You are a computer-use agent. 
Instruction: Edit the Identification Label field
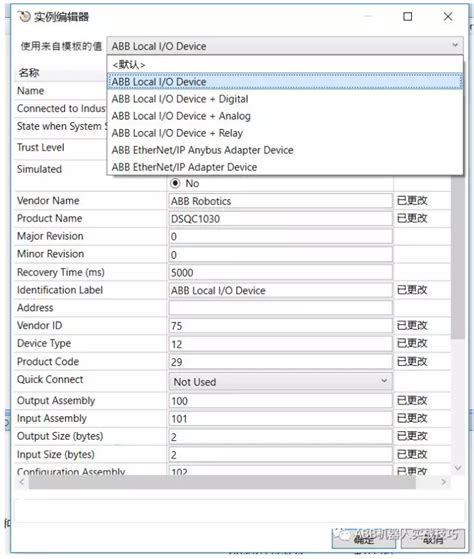point(280,290)
